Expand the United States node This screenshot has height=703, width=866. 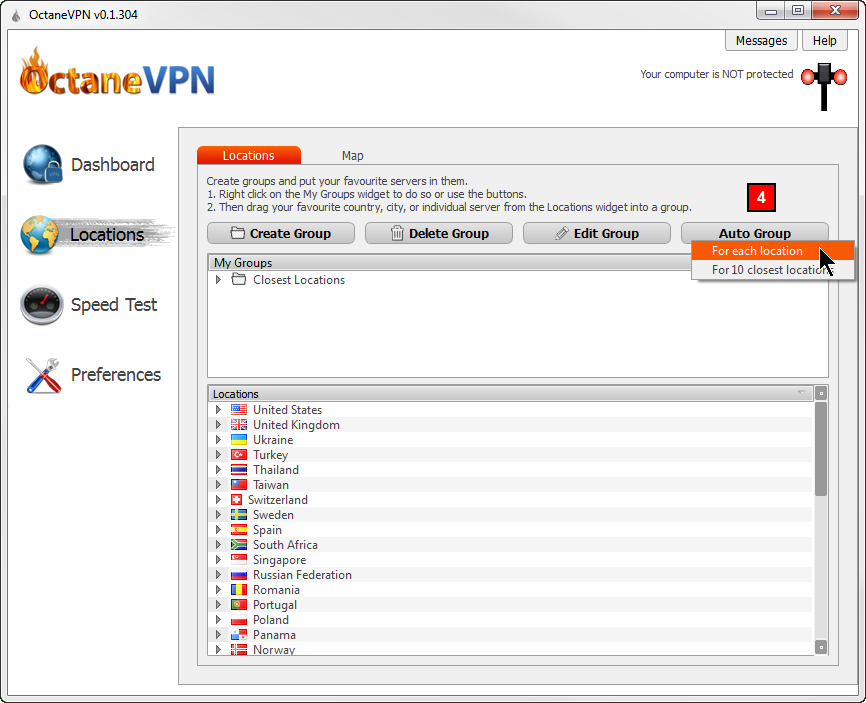point(218,410)
